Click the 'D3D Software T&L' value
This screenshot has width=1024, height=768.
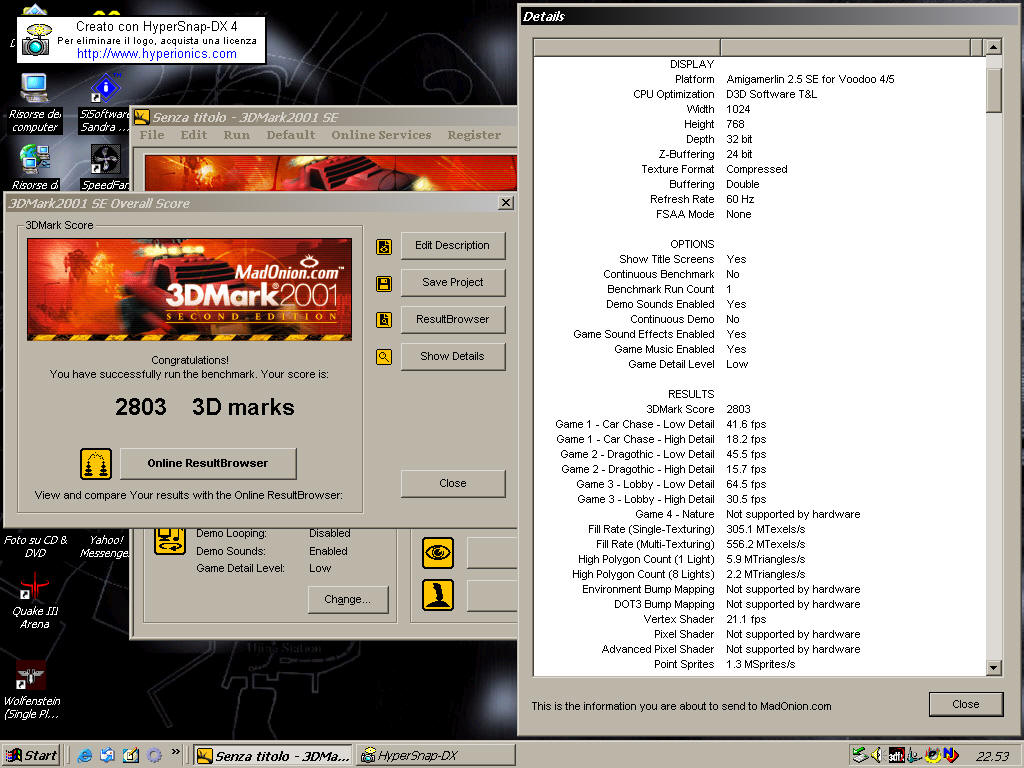coord(771,94)
